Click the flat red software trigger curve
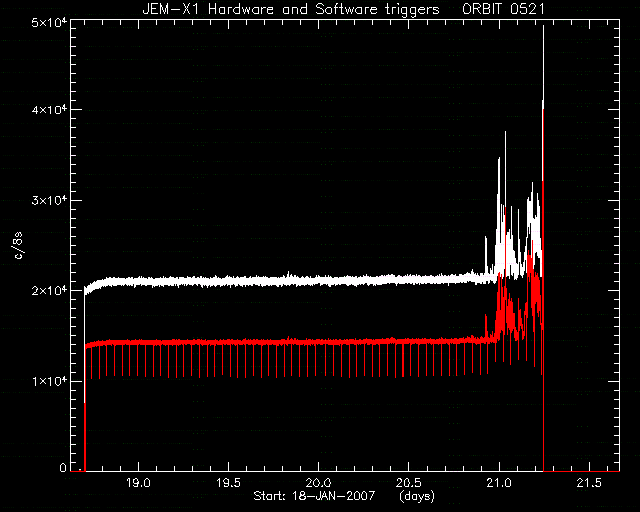Viewport: 640px width, 512px height. pyautogui.click(x=286, y=342)
